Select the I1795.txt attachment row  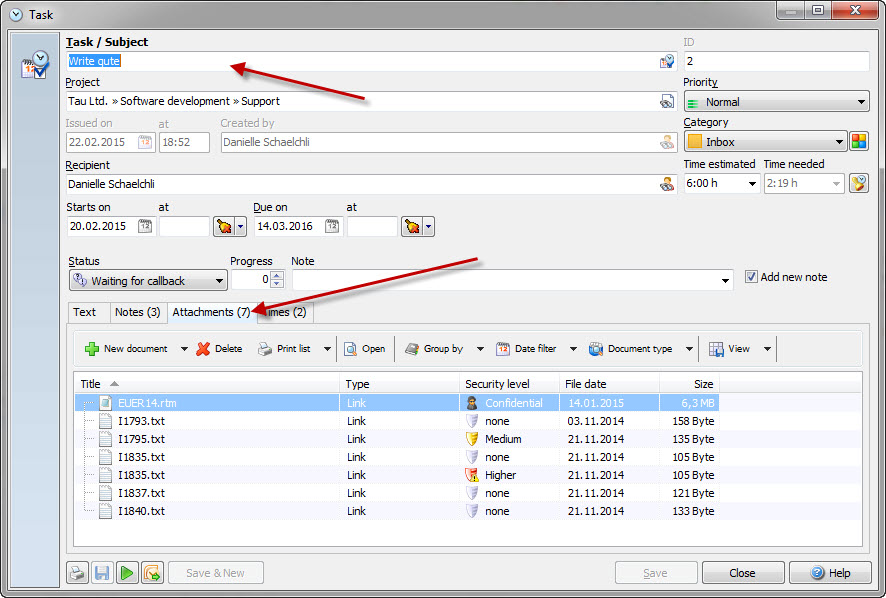[141, 439]
